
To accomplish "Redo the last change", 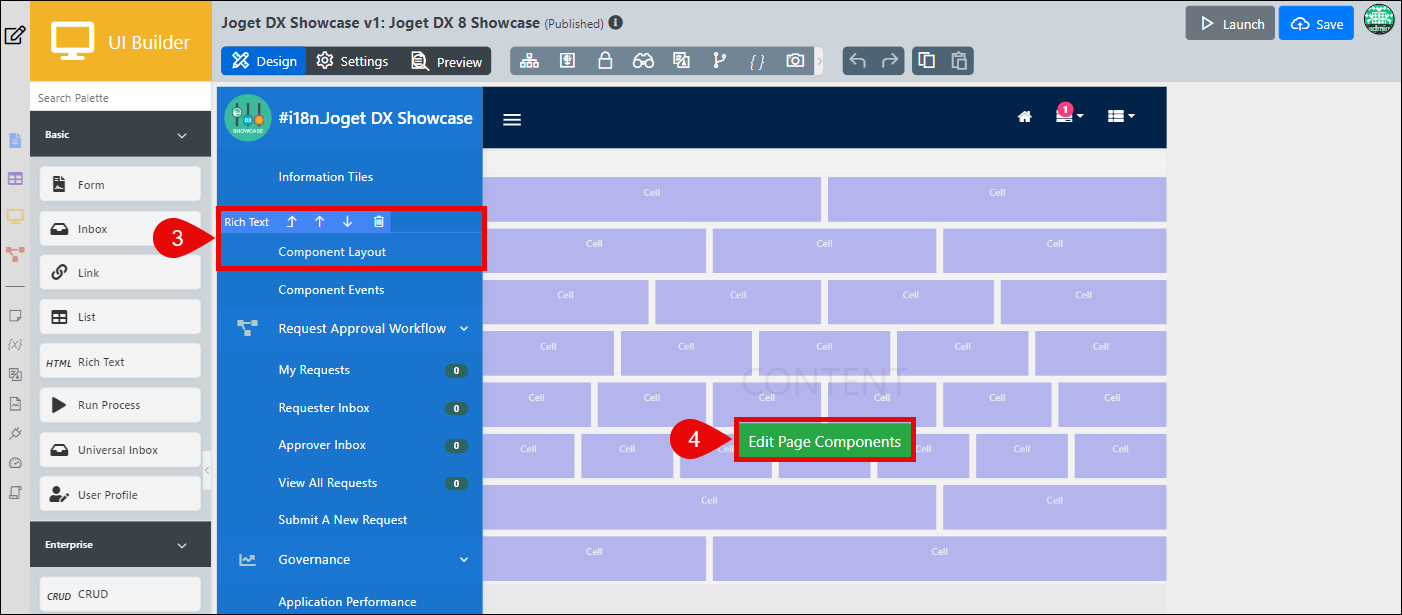I will [x=889, y=61].
